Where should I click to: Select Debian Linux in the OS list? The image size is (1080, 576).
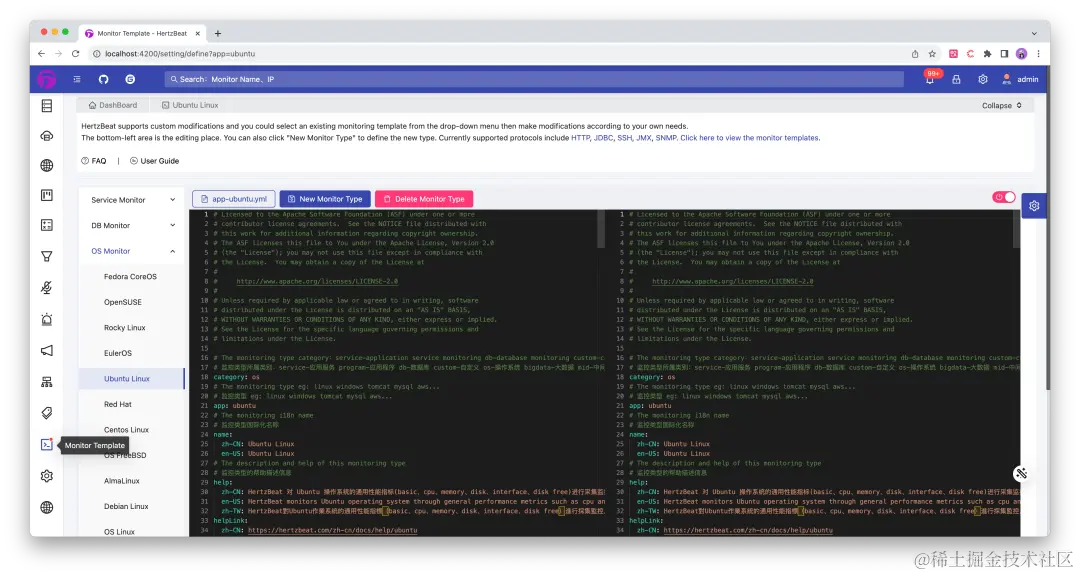pyautogui.click(x=126, y=506)
